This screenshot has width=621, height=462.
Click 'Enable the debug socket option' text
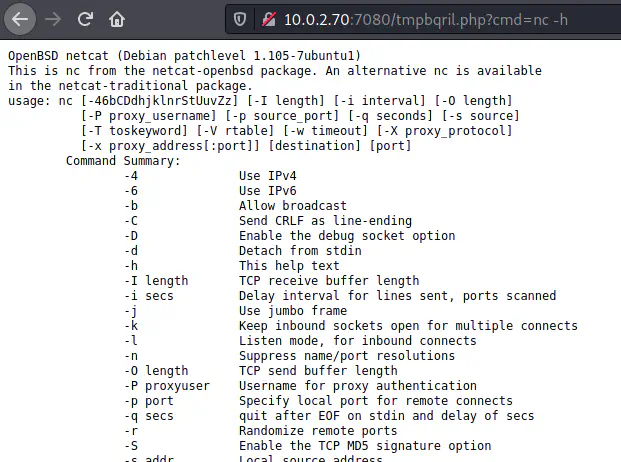pyautogui.click(x=346, y=236)
